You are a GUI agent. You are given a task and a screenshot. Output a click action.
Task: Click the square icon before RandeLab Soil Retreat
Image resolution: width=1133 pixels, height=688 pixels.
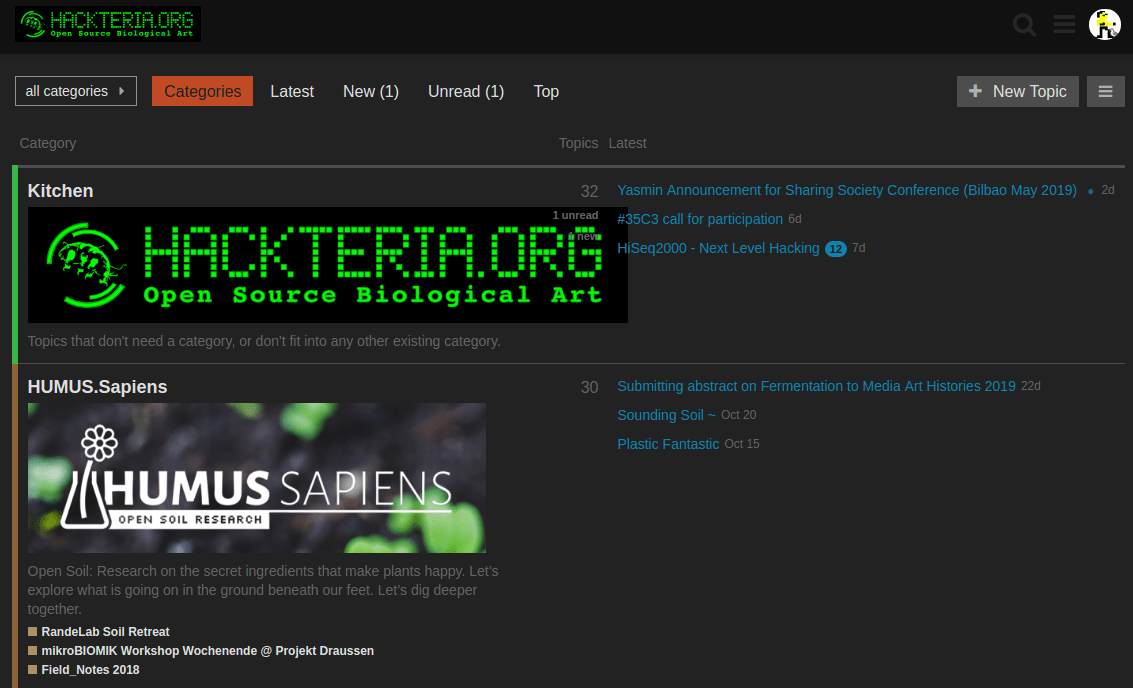click(x=33, y=631)
